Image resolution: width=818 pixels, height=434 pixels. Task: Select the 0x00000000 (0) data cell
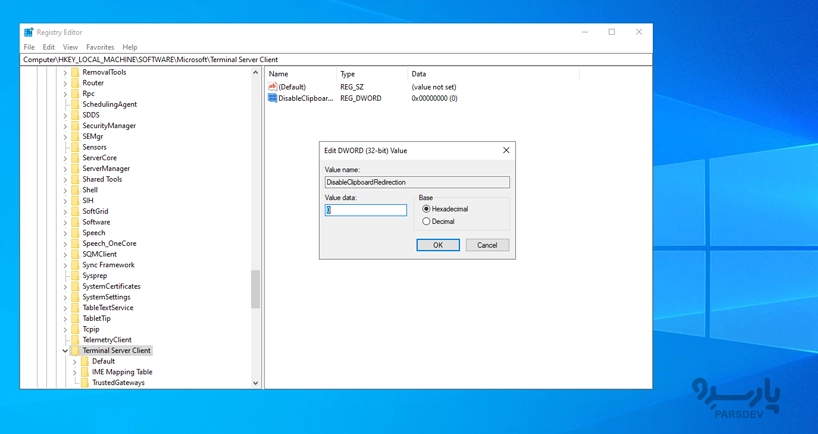coord(435,98)
